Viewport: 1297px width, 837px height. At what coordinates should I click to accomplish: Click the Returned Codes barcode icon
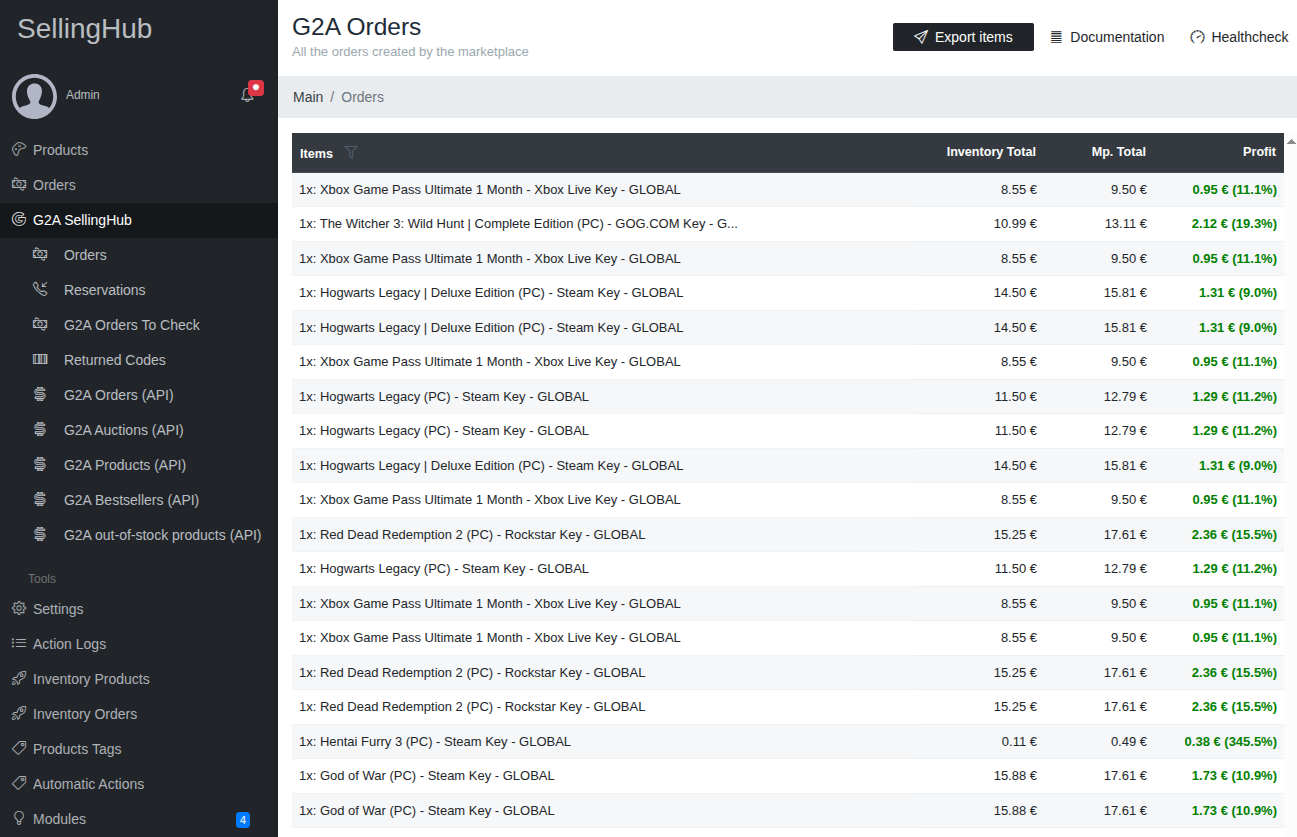click(40, 359)
